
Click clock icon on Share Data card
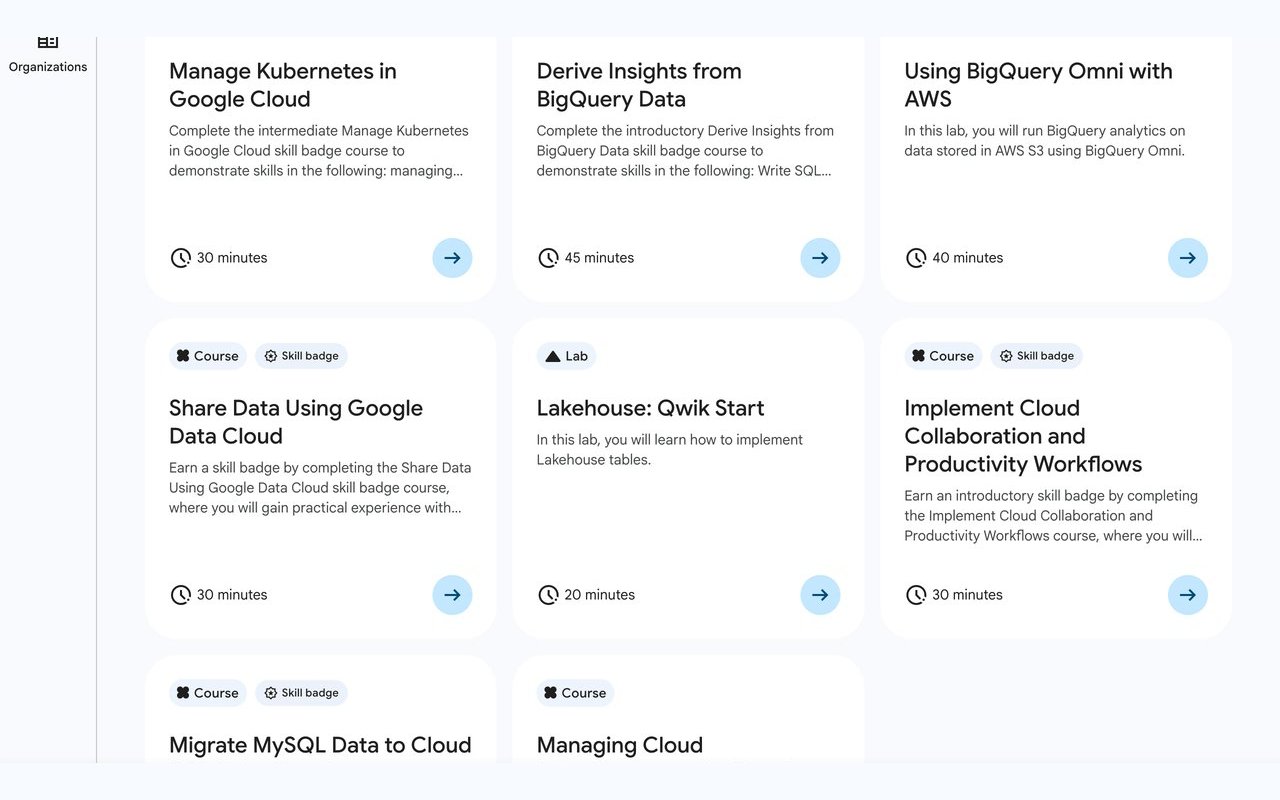pos(180,595)
